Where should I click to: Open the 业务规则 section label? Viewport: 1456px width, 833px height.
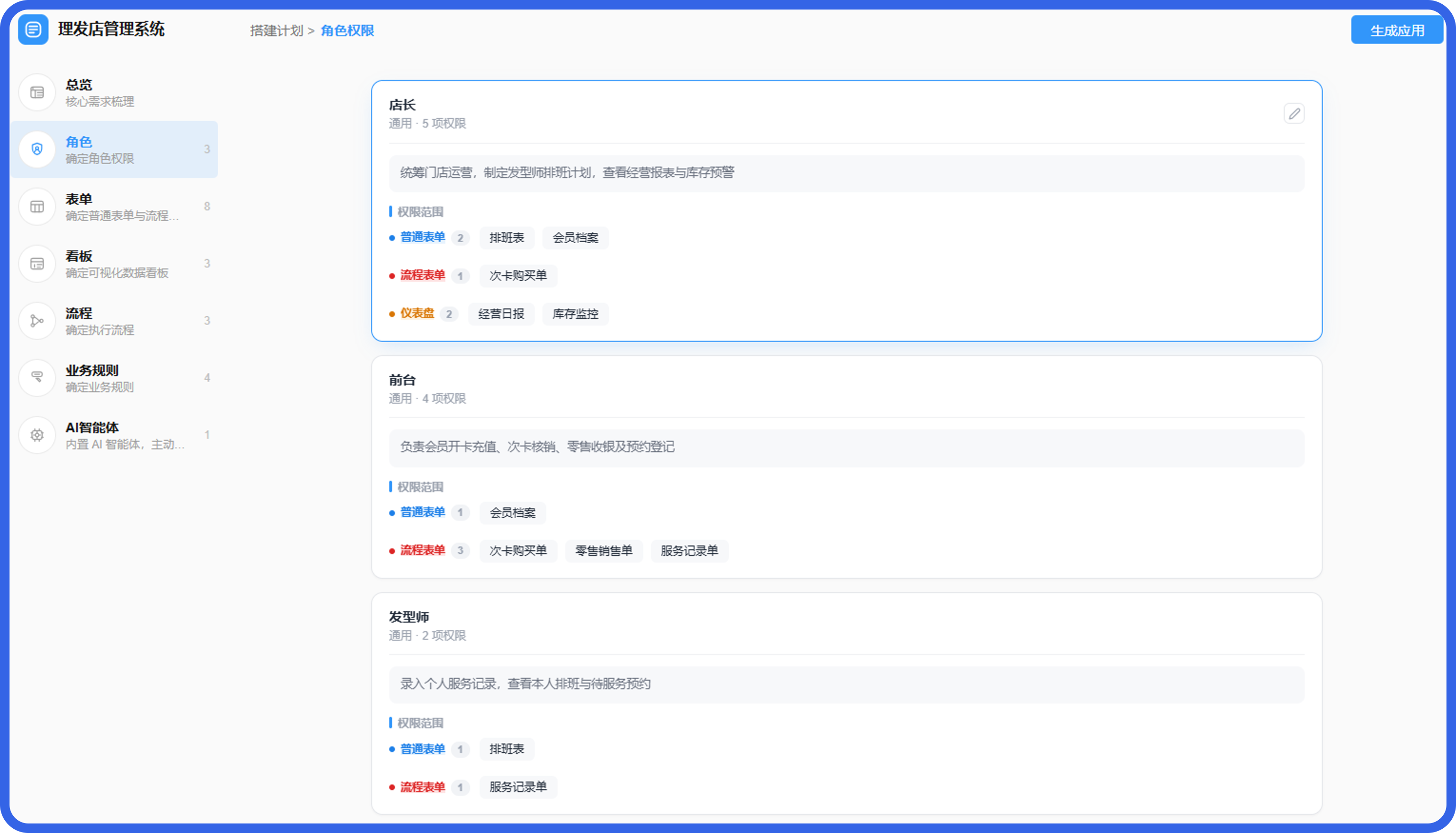pos(92,371)
